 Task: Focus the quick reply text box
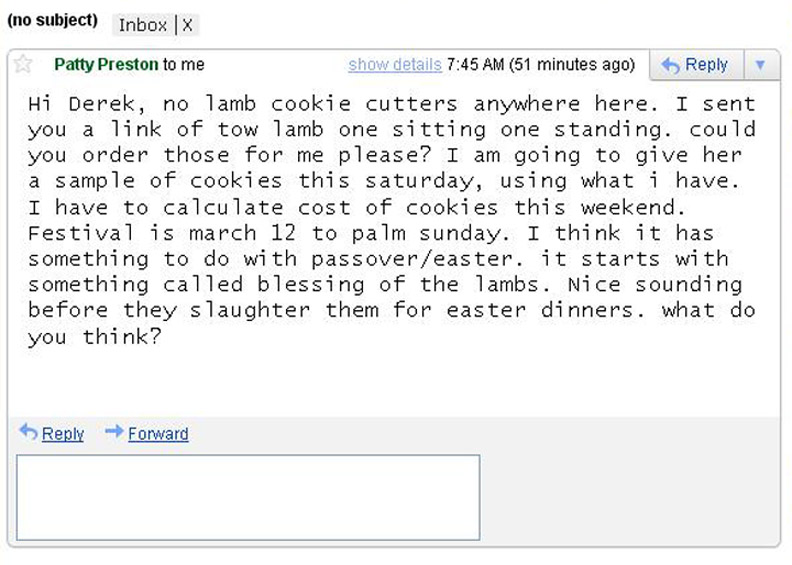pyautogui.click(x=248, y=497)
